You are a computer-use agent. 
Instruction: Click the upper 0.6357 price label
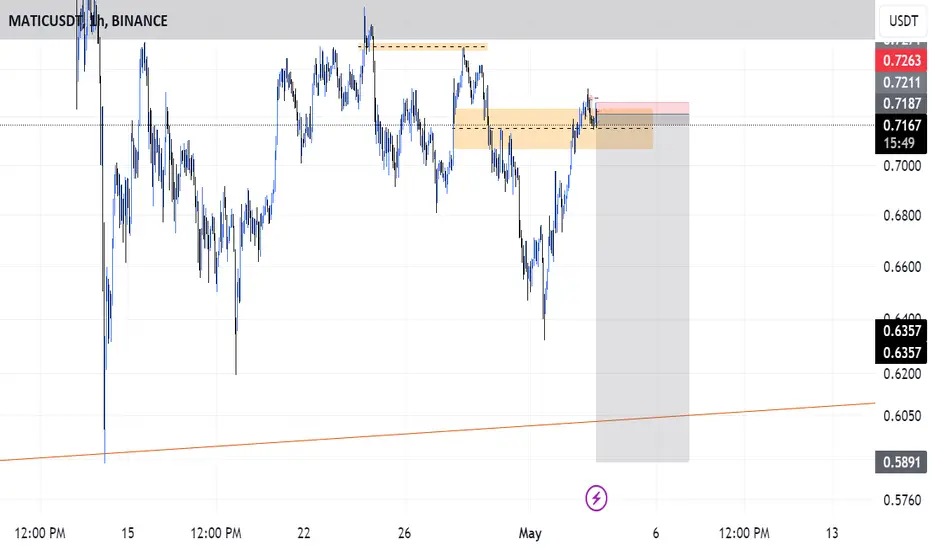point(901,331)
